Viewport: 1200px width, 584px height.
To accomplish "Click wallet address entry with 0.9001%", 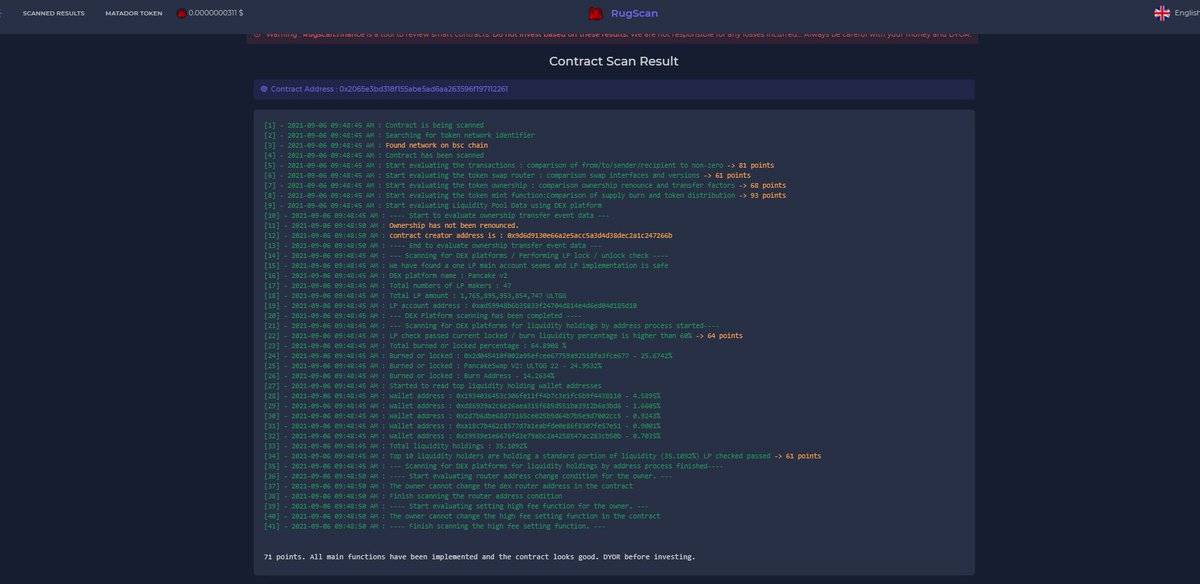I will pos(462,425).
